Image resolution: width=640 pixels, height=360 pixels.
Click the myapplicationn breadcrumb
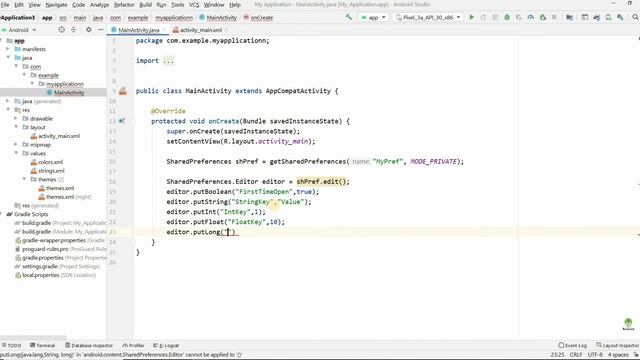[x=174, y=18]
